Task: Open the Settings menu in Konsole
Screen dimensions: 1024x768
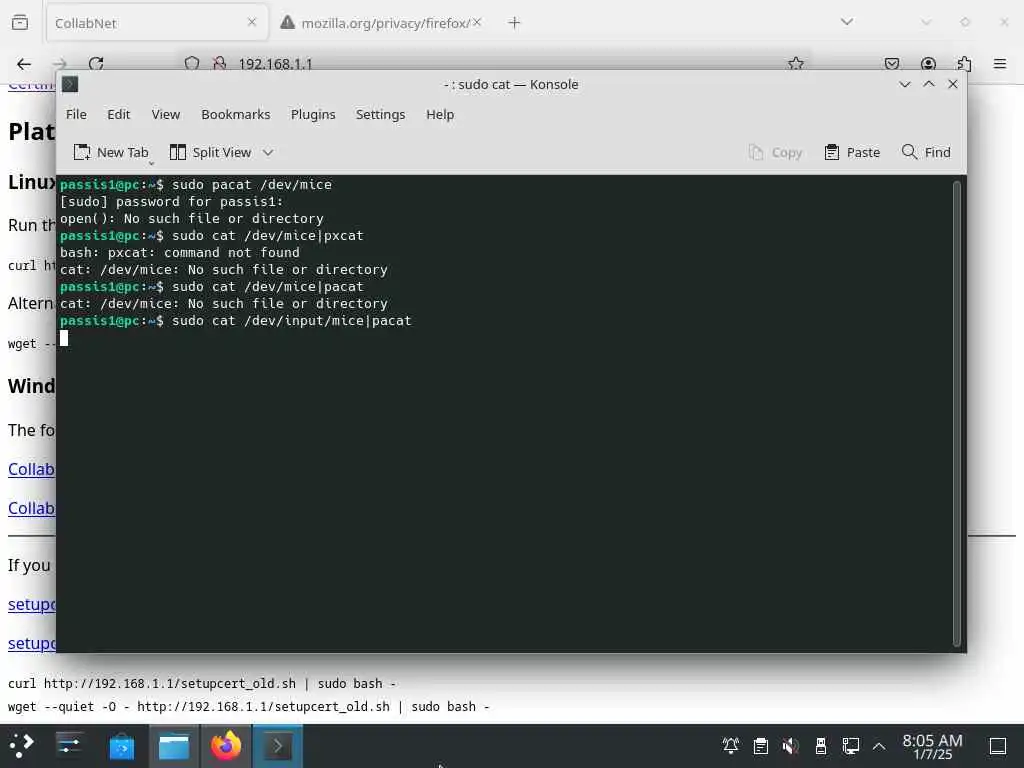Action: (380, 114)
